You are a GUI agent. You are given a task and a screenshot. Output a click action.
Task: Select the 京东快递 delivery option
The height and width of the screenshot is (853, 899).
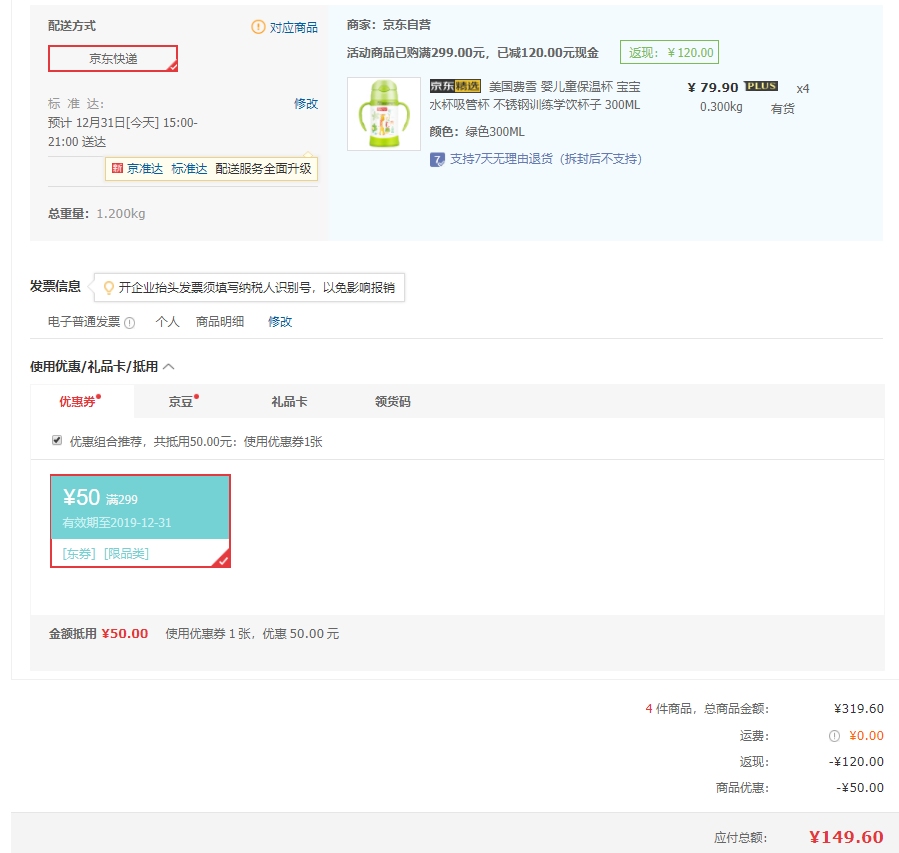113,58
